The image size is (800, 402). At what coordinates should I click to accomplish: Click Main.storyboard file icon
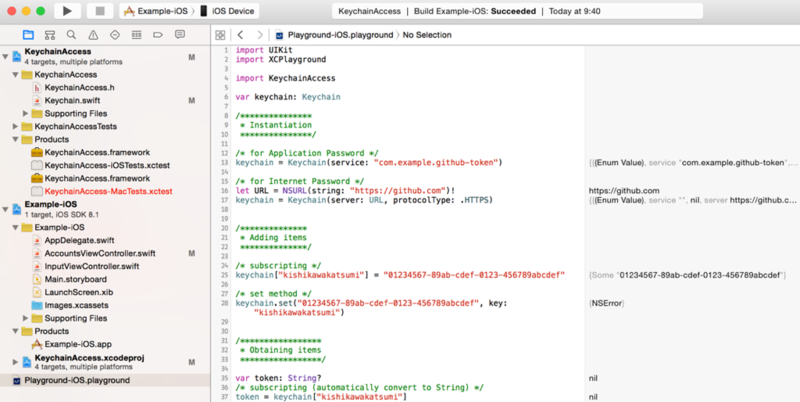coord(37,279)
